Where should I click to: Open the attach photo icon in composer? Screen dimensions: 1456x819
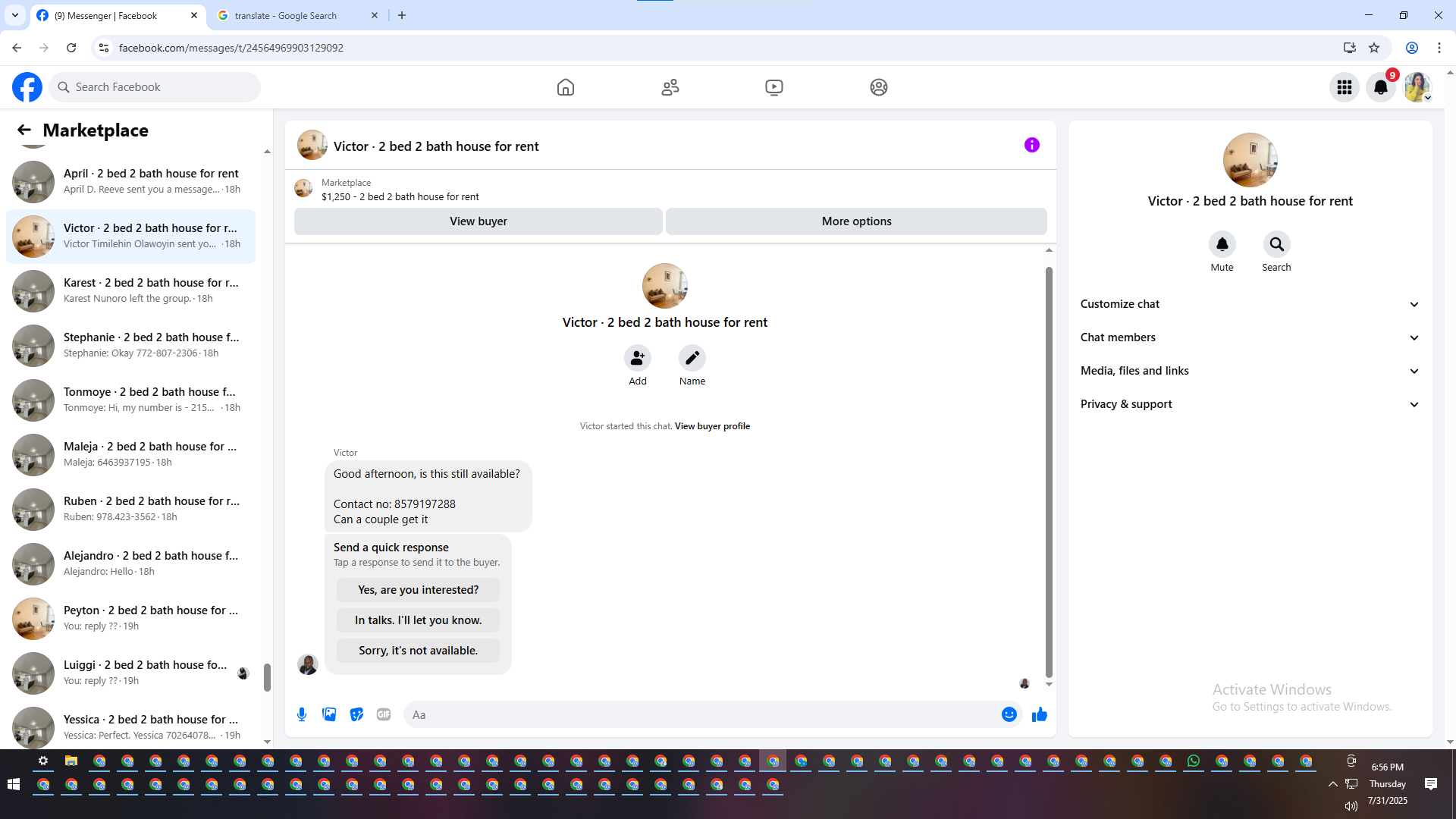tap(329, 714)
